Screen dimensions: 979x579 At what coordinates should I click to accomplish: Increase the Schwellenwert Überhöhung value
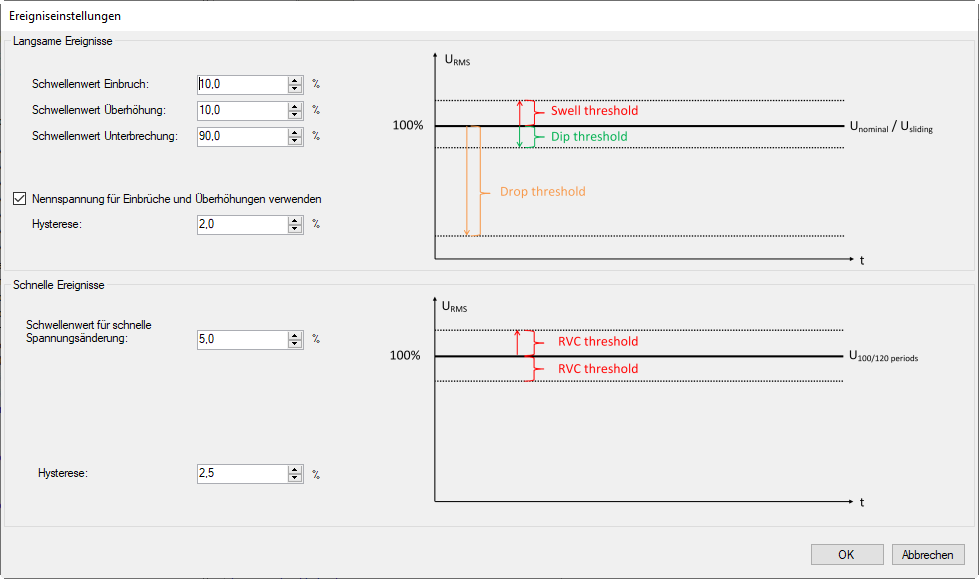pos(295,106)
